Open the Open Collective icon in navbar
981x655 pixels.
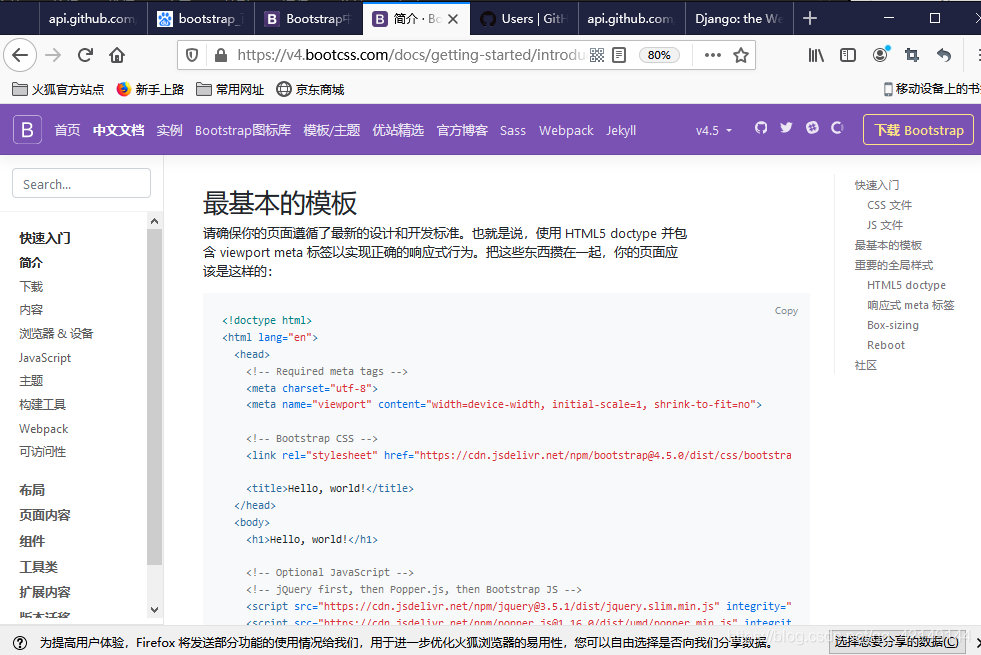coord(837,128)
